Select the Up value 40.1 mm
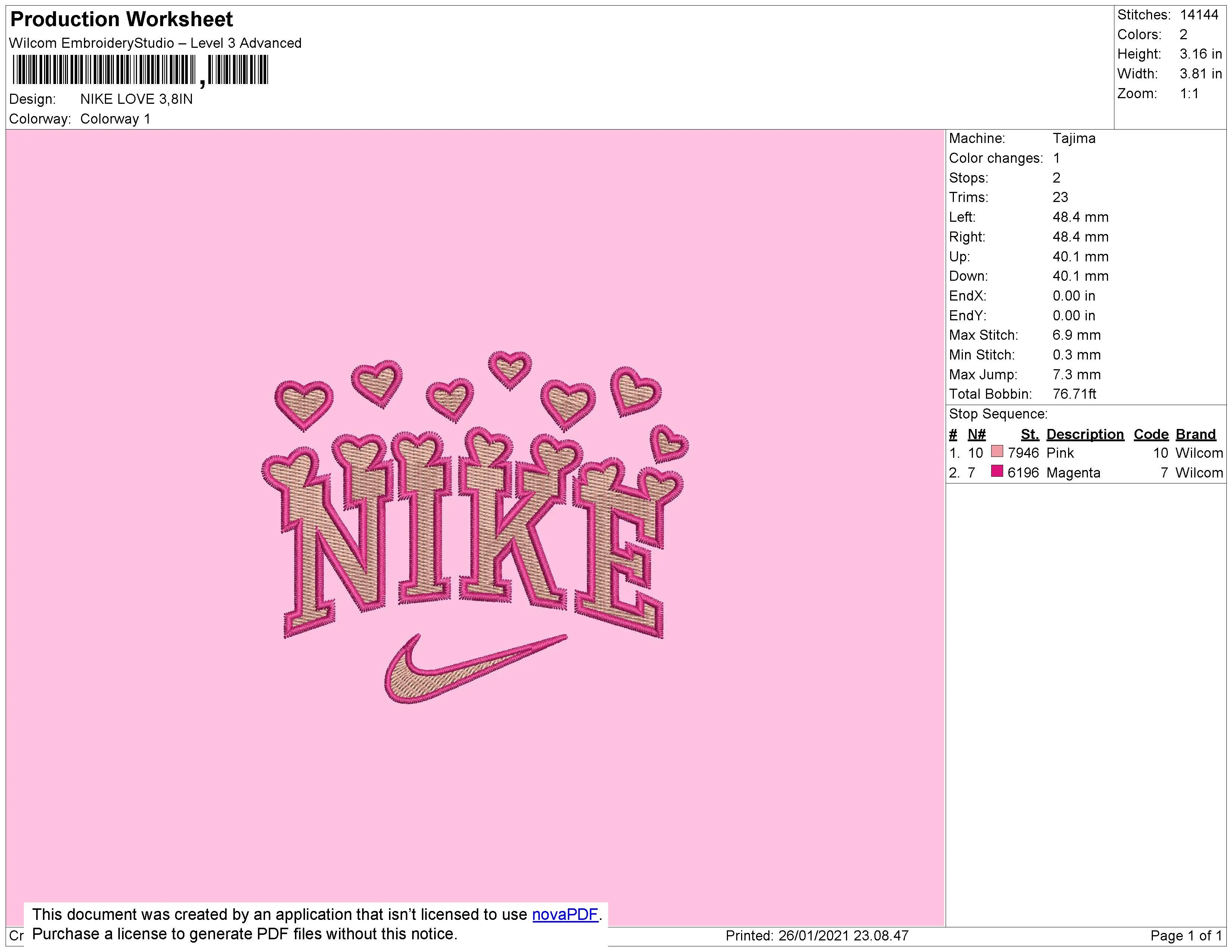 pyautogui.click(x=1080, y=256)
